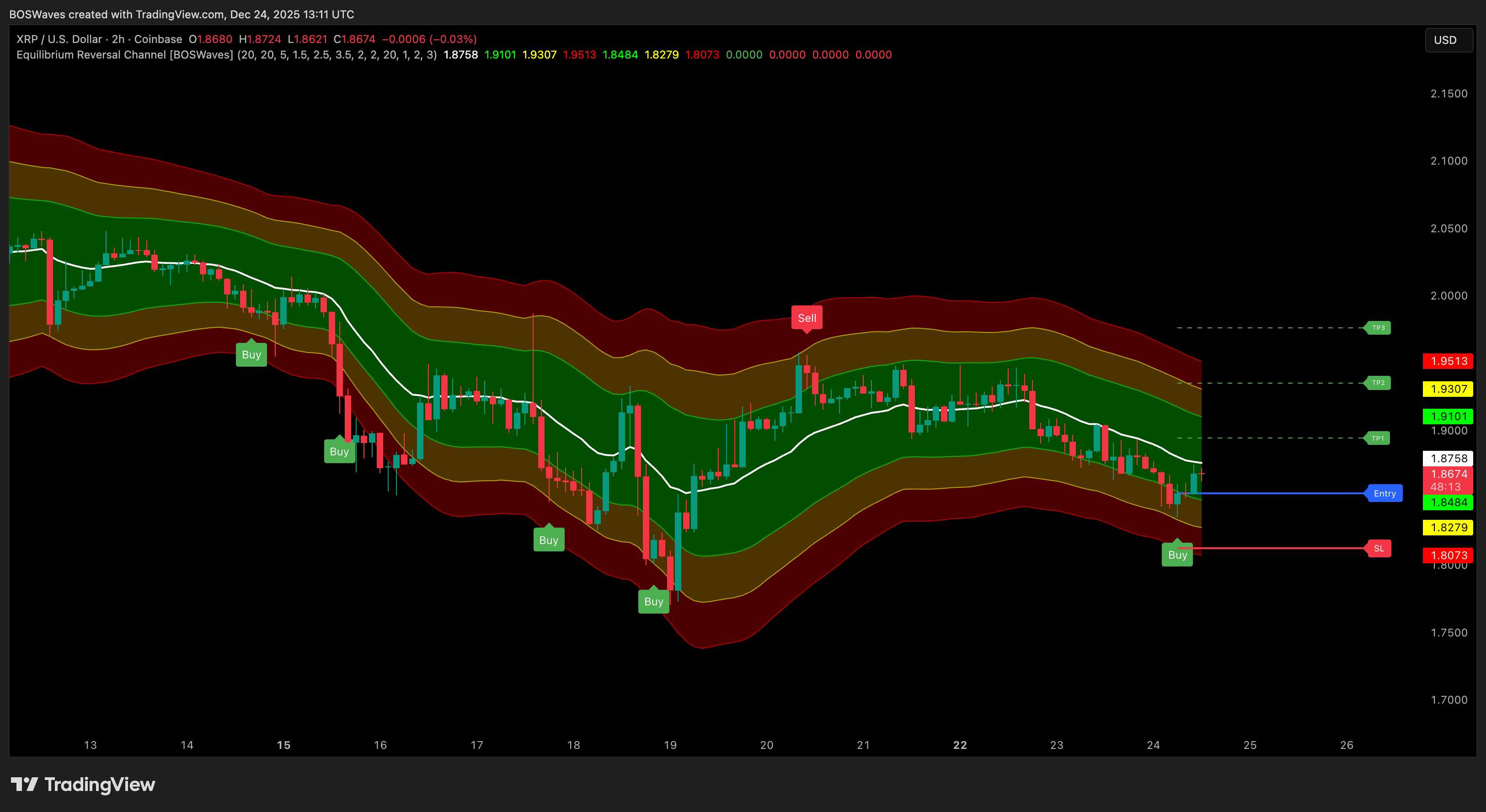Click the 1.8674 current price countdown label
The image size is (1486, 812).
click(x=1449, y=480)
